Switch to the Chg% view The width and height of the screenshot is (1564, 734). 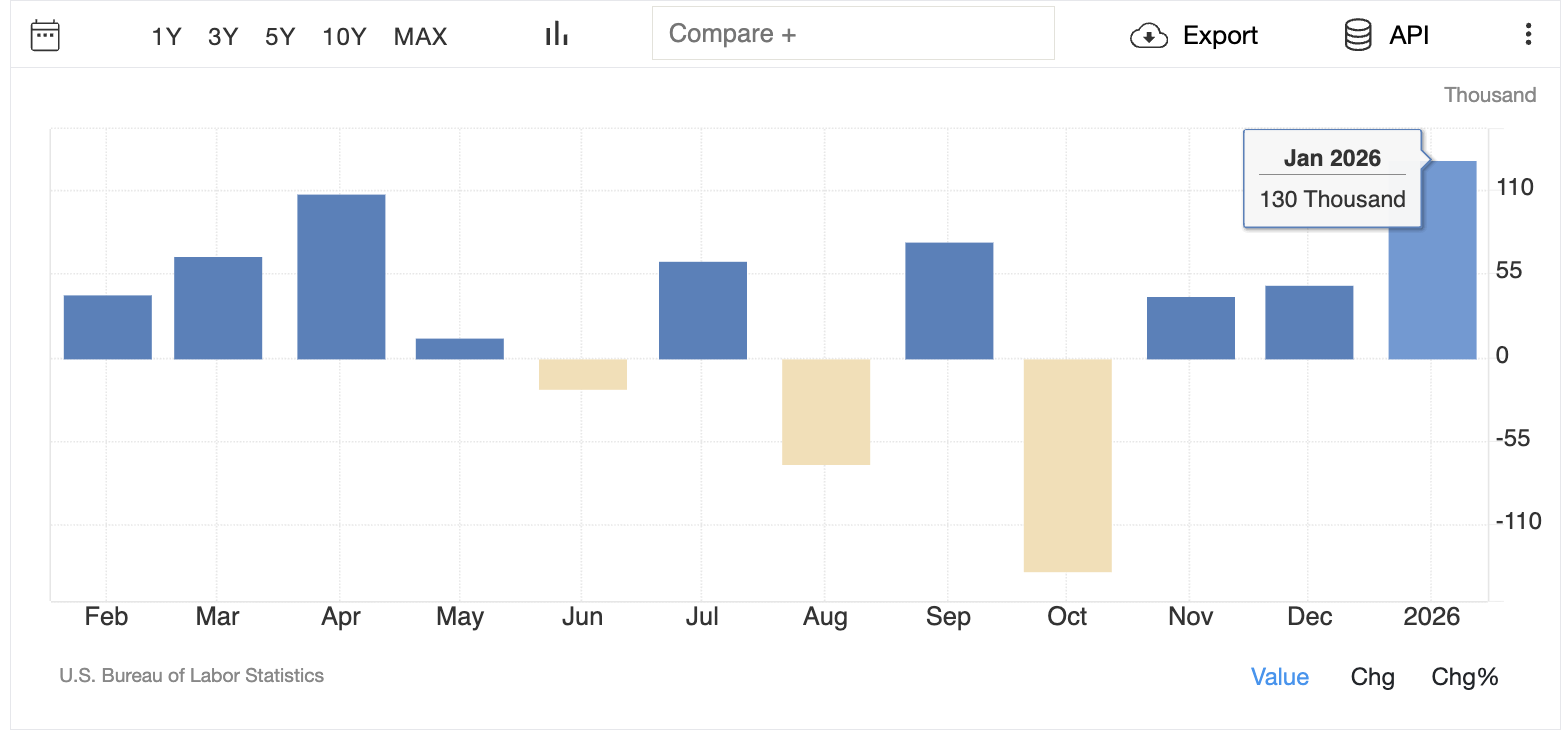click(x=1464, y=677)
